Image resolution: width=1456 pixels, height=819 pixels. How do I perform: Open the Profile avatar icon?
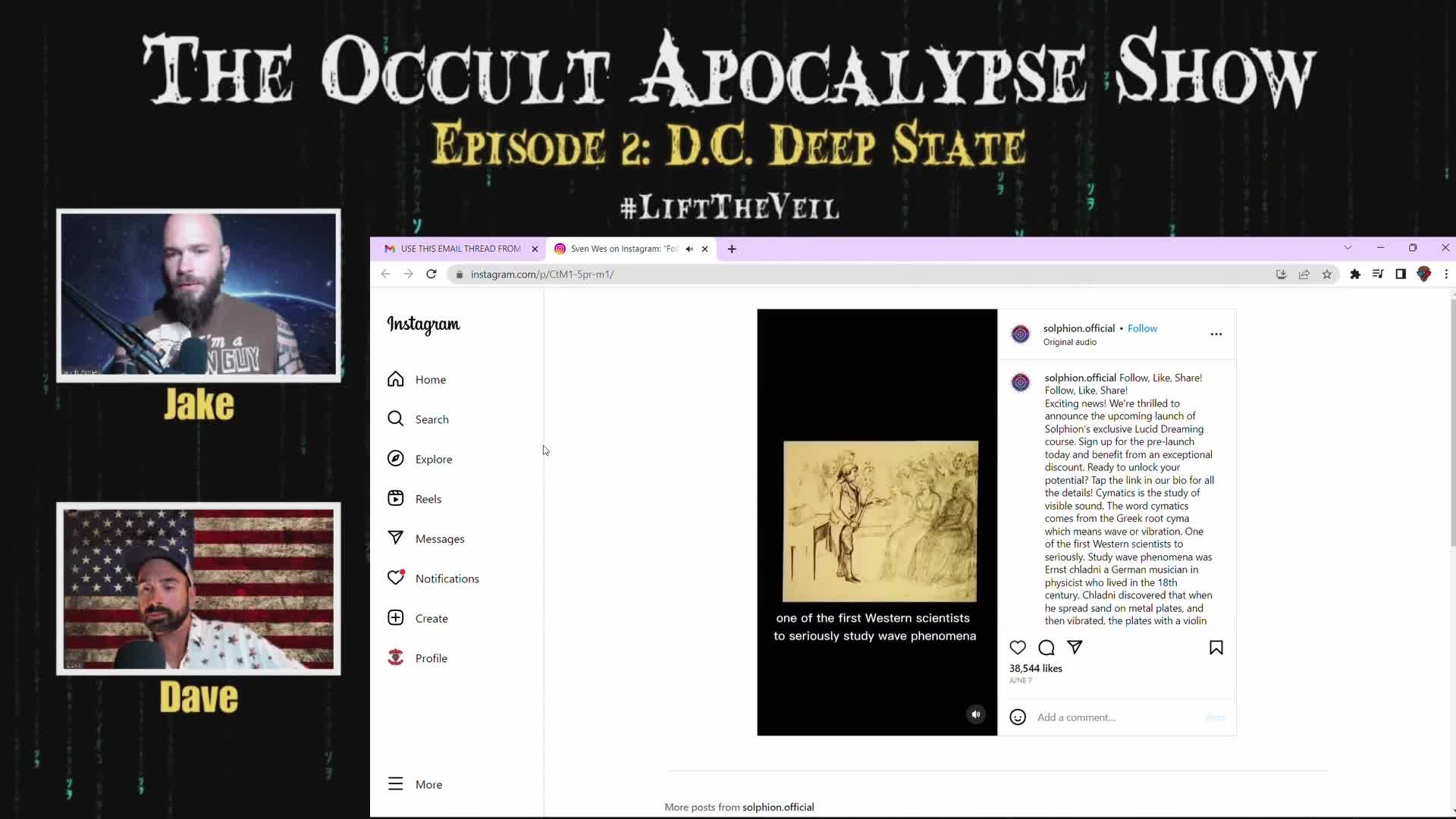(x=395, y=657)
